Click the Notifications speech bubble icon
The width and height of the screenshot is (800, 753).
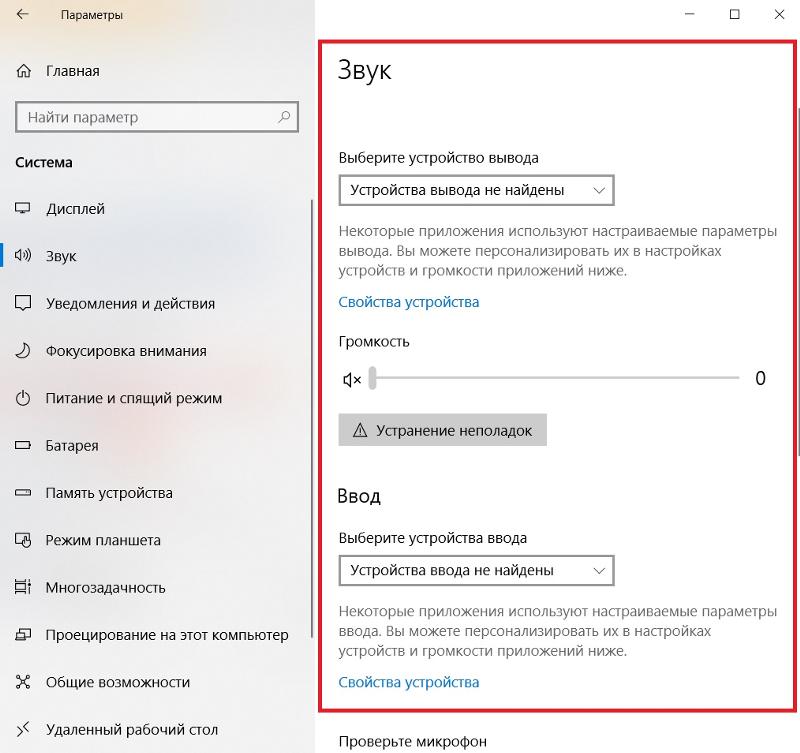coord(23,303)
